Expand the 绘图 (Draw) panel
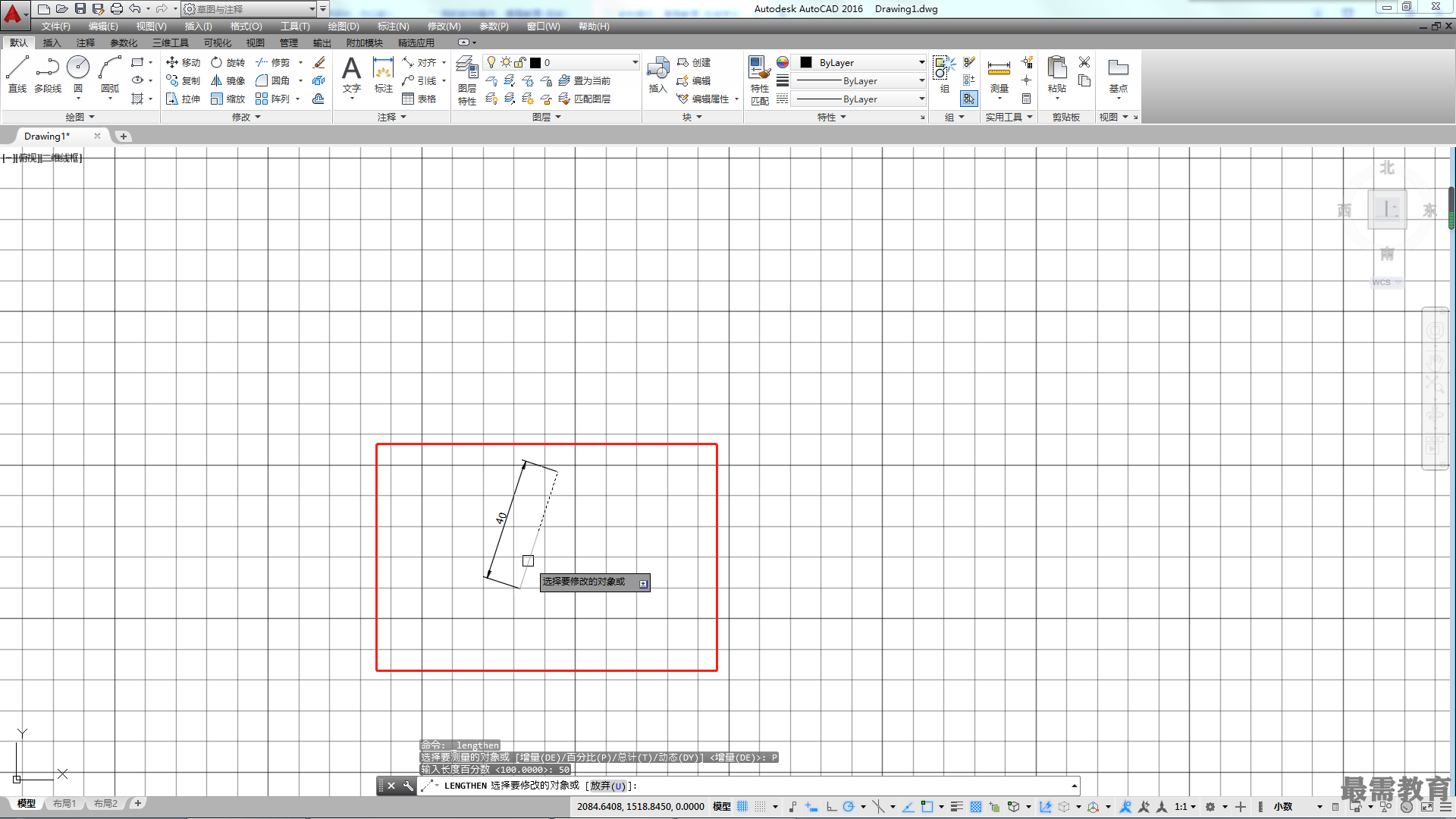The width and height of the screenshot is (1456, 819). [x=80, y=117]
